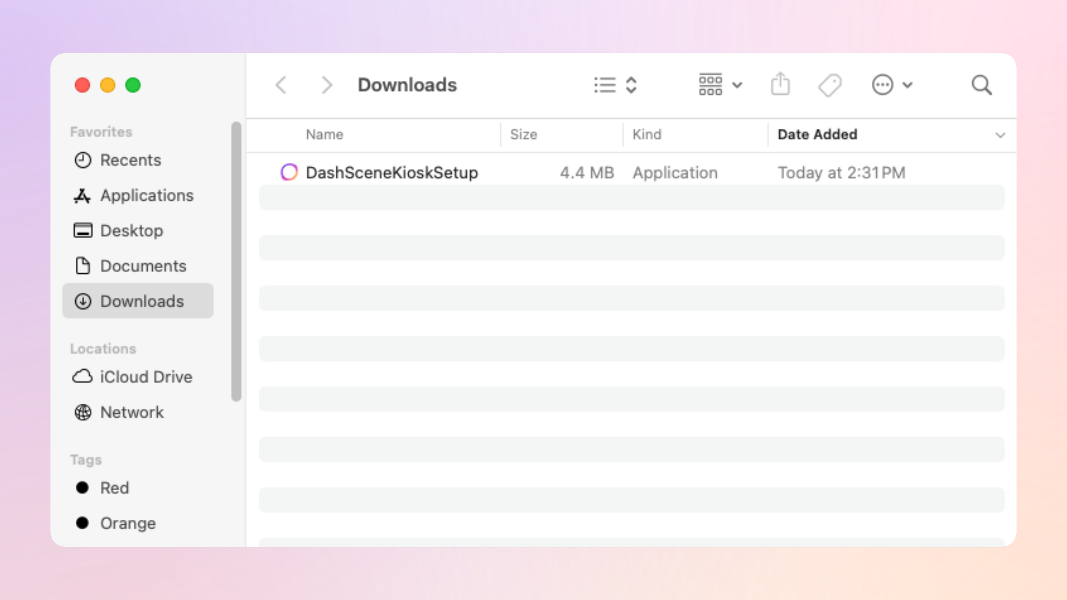
Task: Open the Search magnifier
Action: coord(981,85)
